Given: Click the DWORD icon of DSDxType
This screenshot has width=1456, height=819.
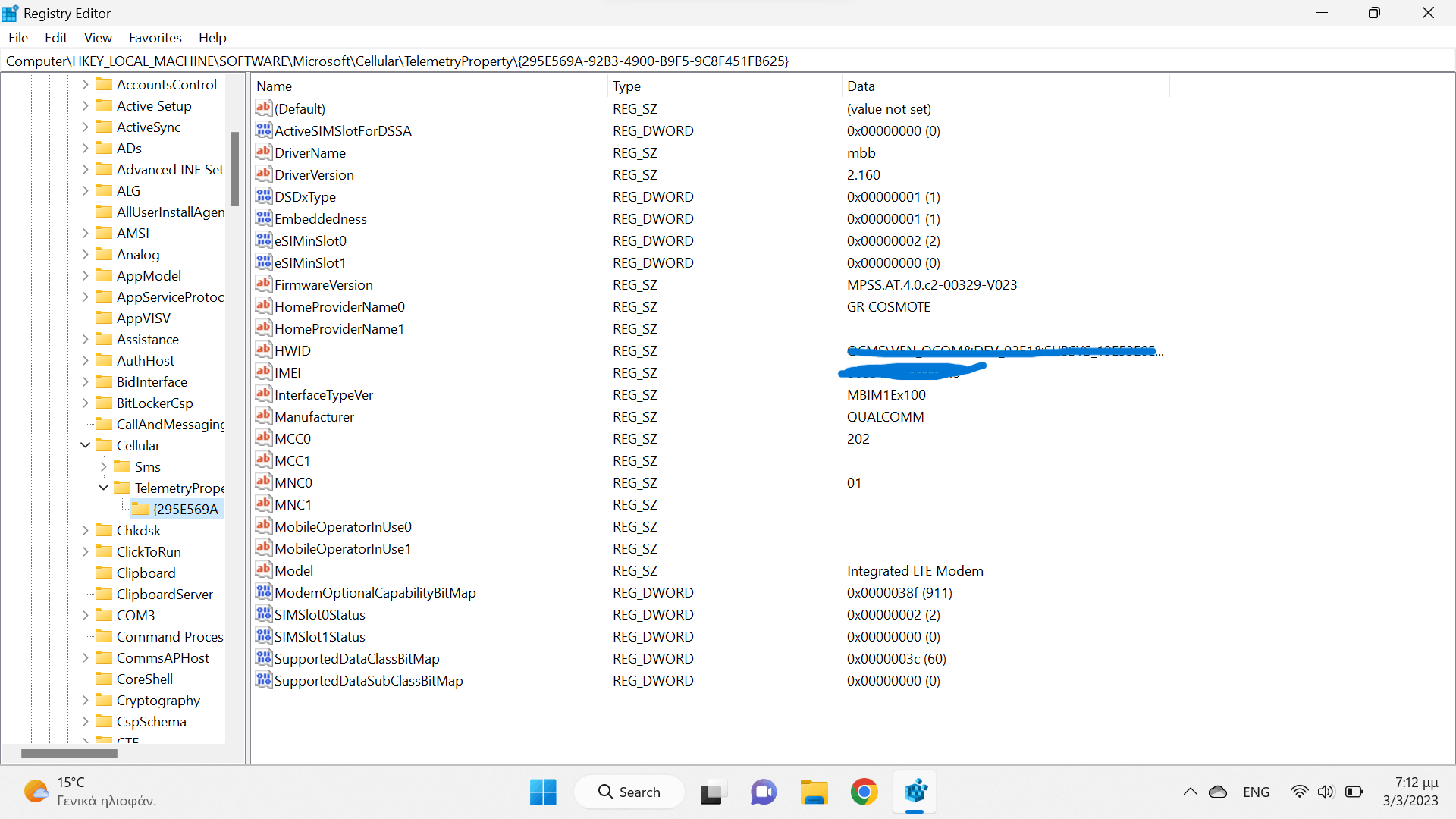Looking at the screenshot, I should (263, 196).
